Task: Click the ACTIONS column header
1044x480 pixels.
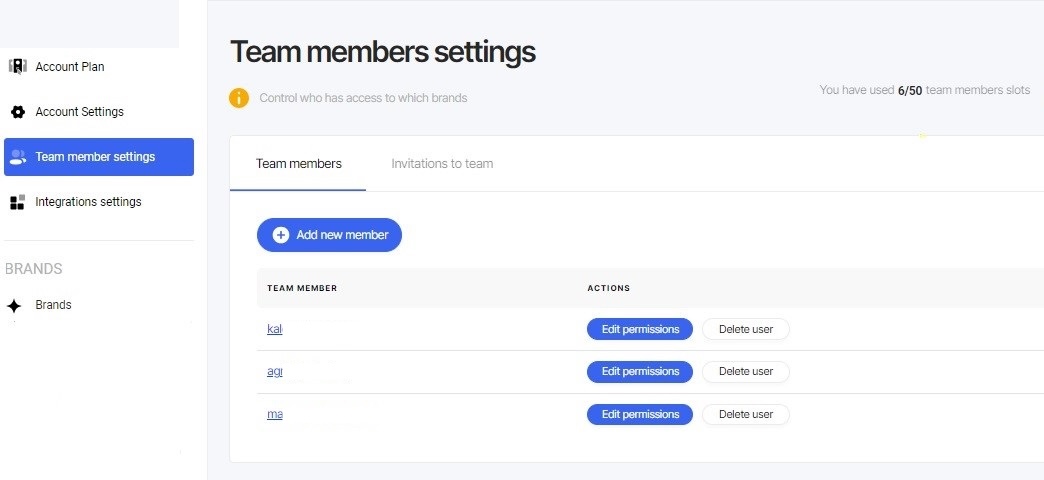Action: (609, 288)
